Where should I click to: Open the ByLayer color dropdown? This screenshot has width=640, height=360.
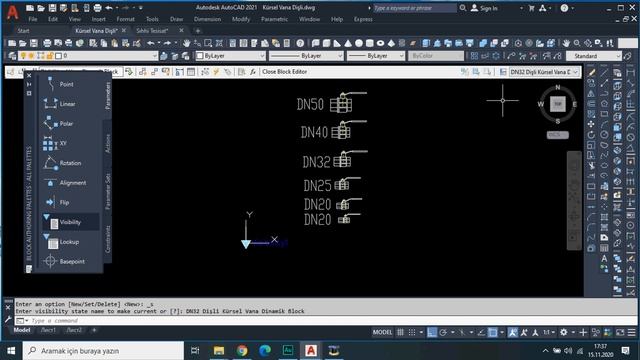tap(231, 56)
